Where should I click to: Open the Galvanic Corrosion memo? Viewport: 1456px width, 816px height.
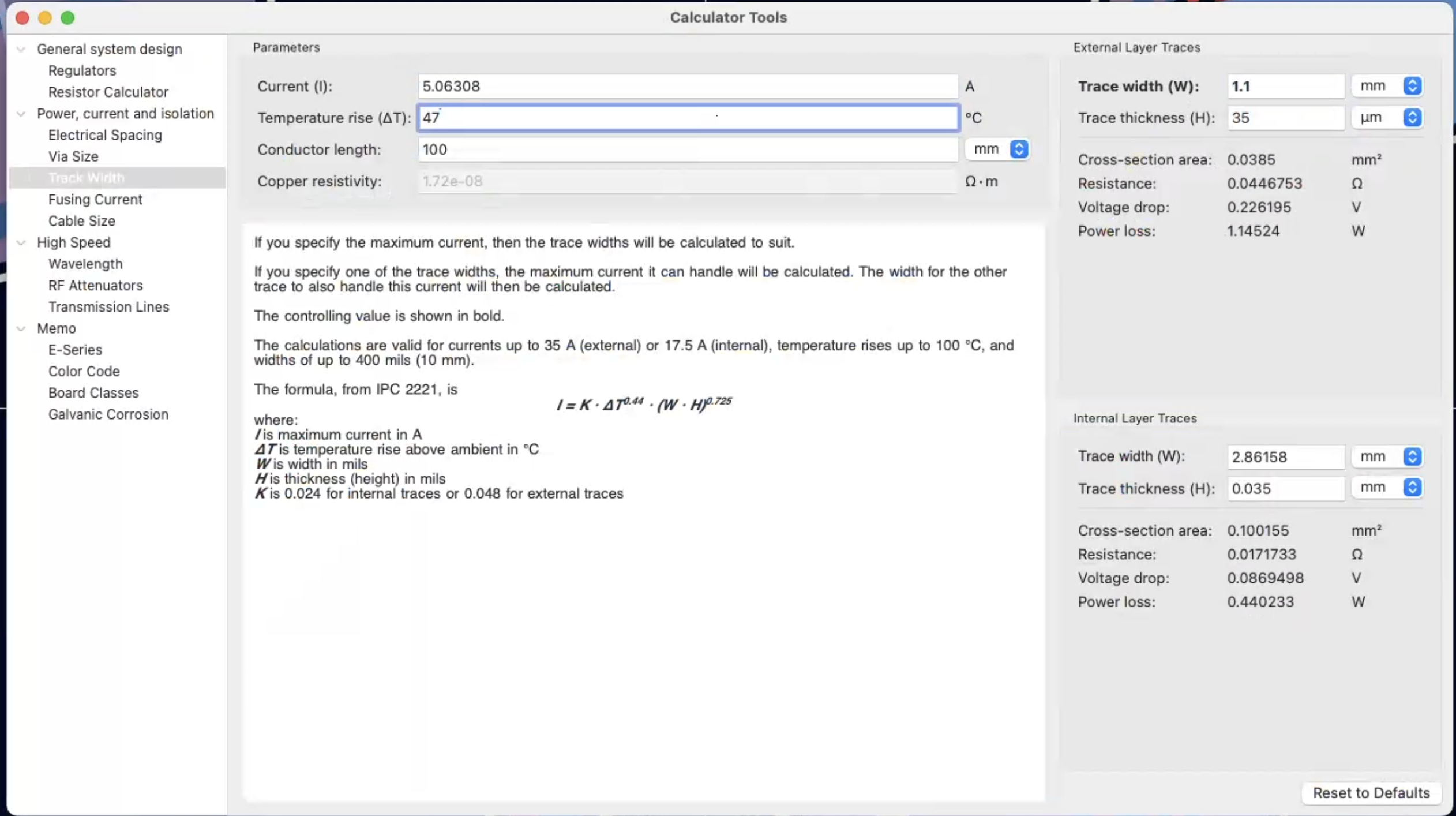(x=108, y=414)
